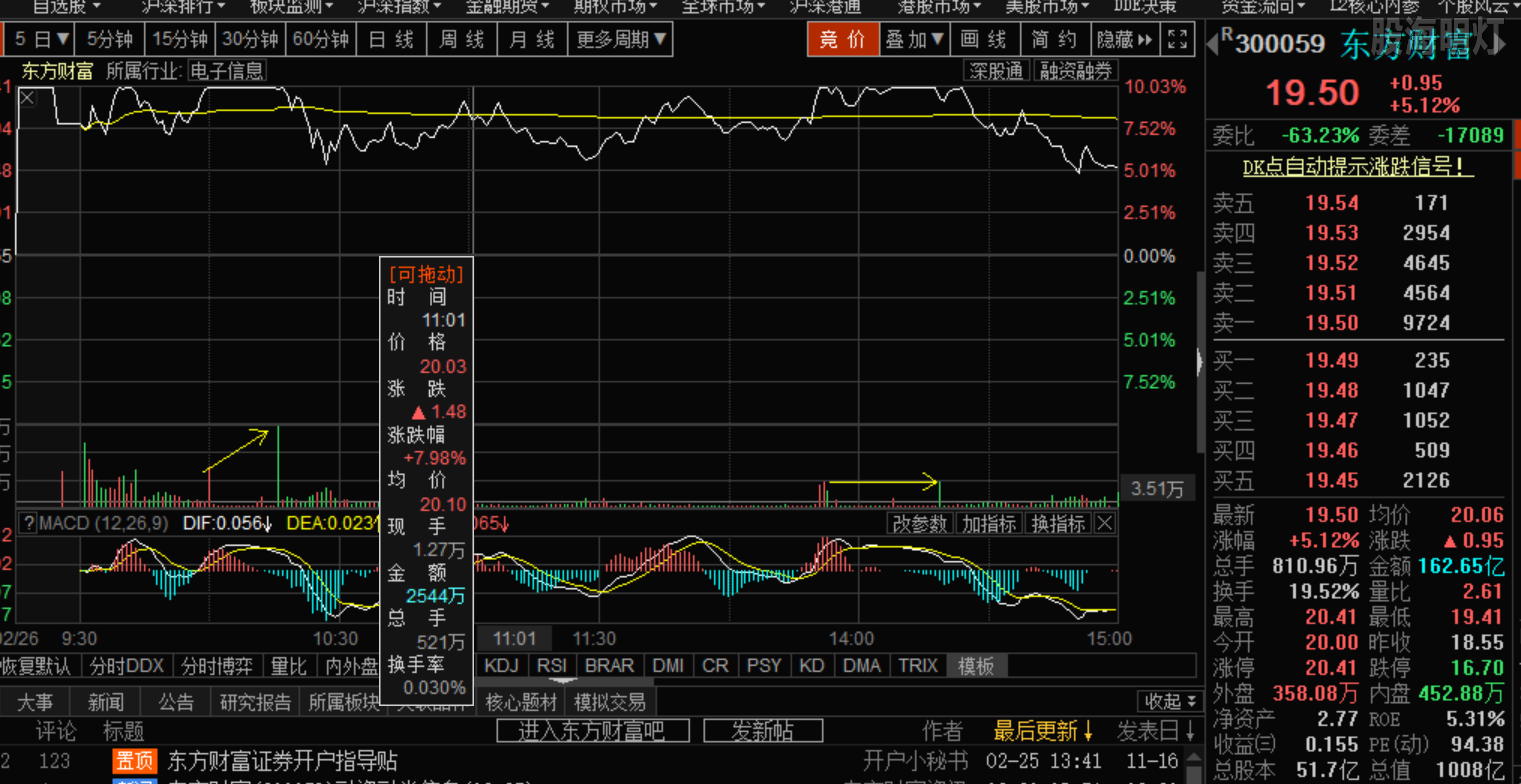The image size is (1521, 784).
Task: Toggle the 竞价 auction view
Action: pyautogui.click(x=841, y=41)
